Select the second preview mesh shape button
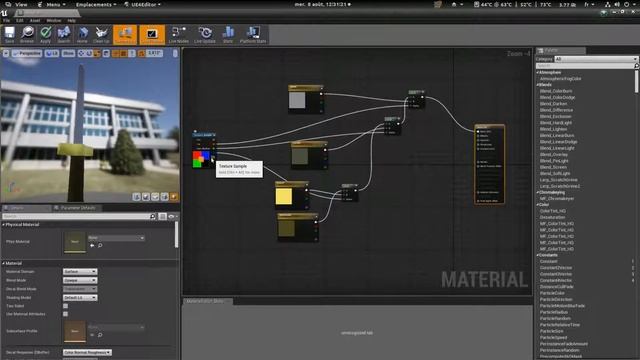The height and width of the screenshot is (360, 640). tap(146, 197)
